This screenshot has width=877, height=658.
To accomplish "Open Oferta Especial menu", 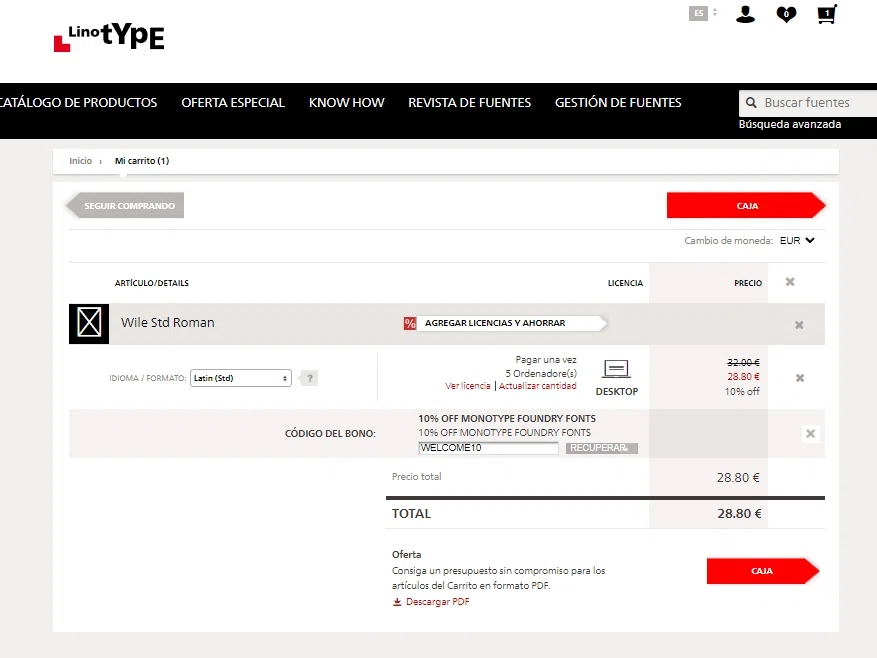I will pyautogui.click(x=233, y=103).
